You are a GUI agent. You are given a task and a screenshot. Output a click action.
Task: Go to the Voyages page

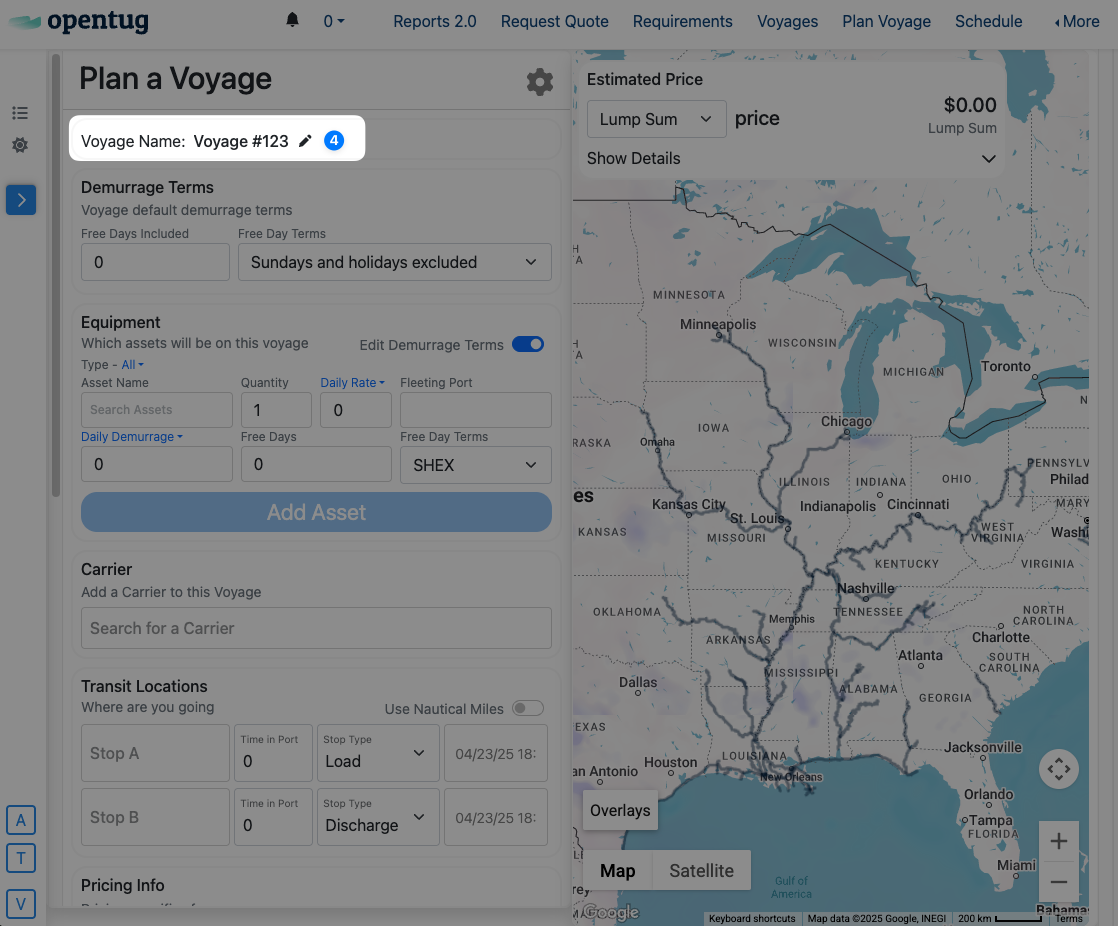787,21
